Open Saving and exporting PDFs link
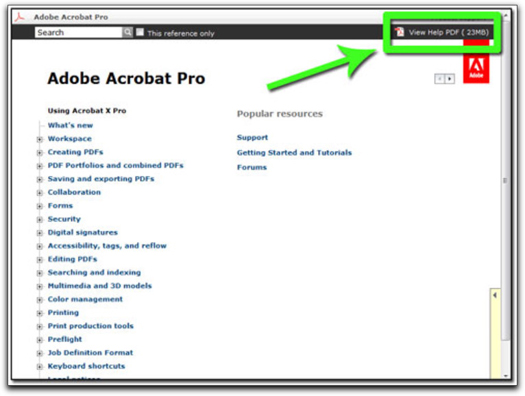The width and height of the screenshot is (525, 396). pyautogui.click(x=101, y=179)
